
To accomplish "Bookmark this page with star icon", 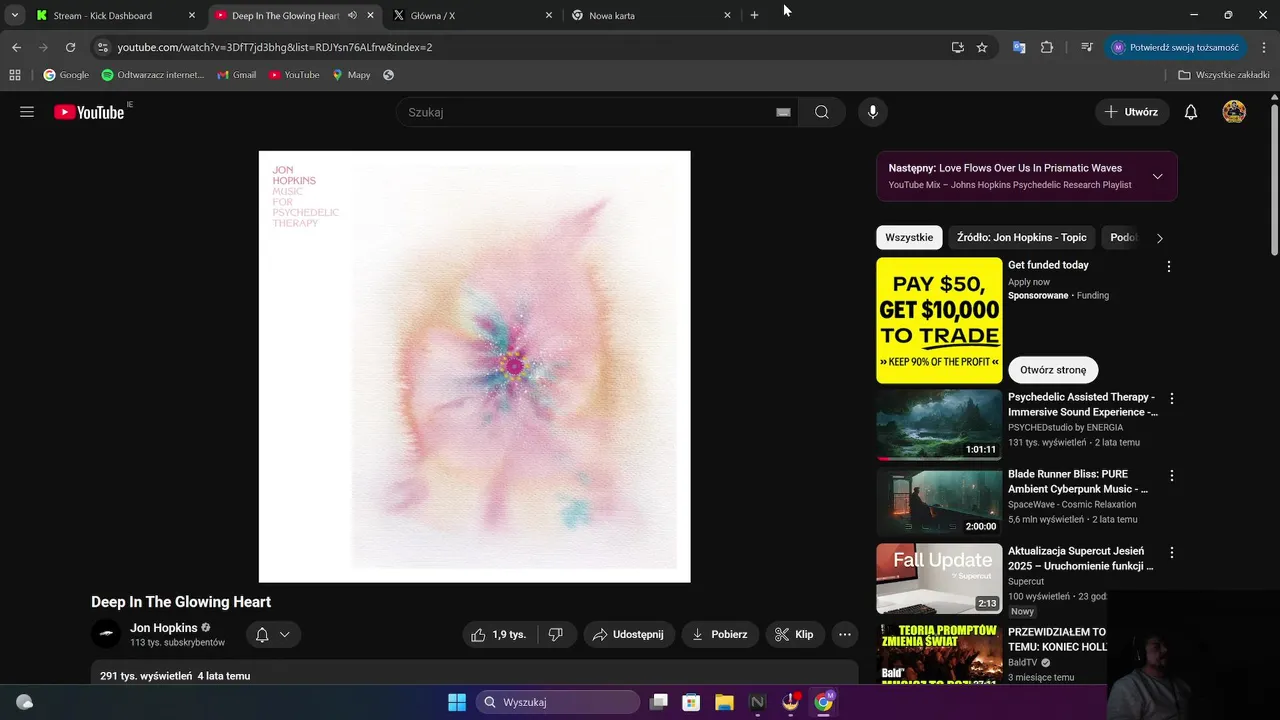I will coord(982,47).
